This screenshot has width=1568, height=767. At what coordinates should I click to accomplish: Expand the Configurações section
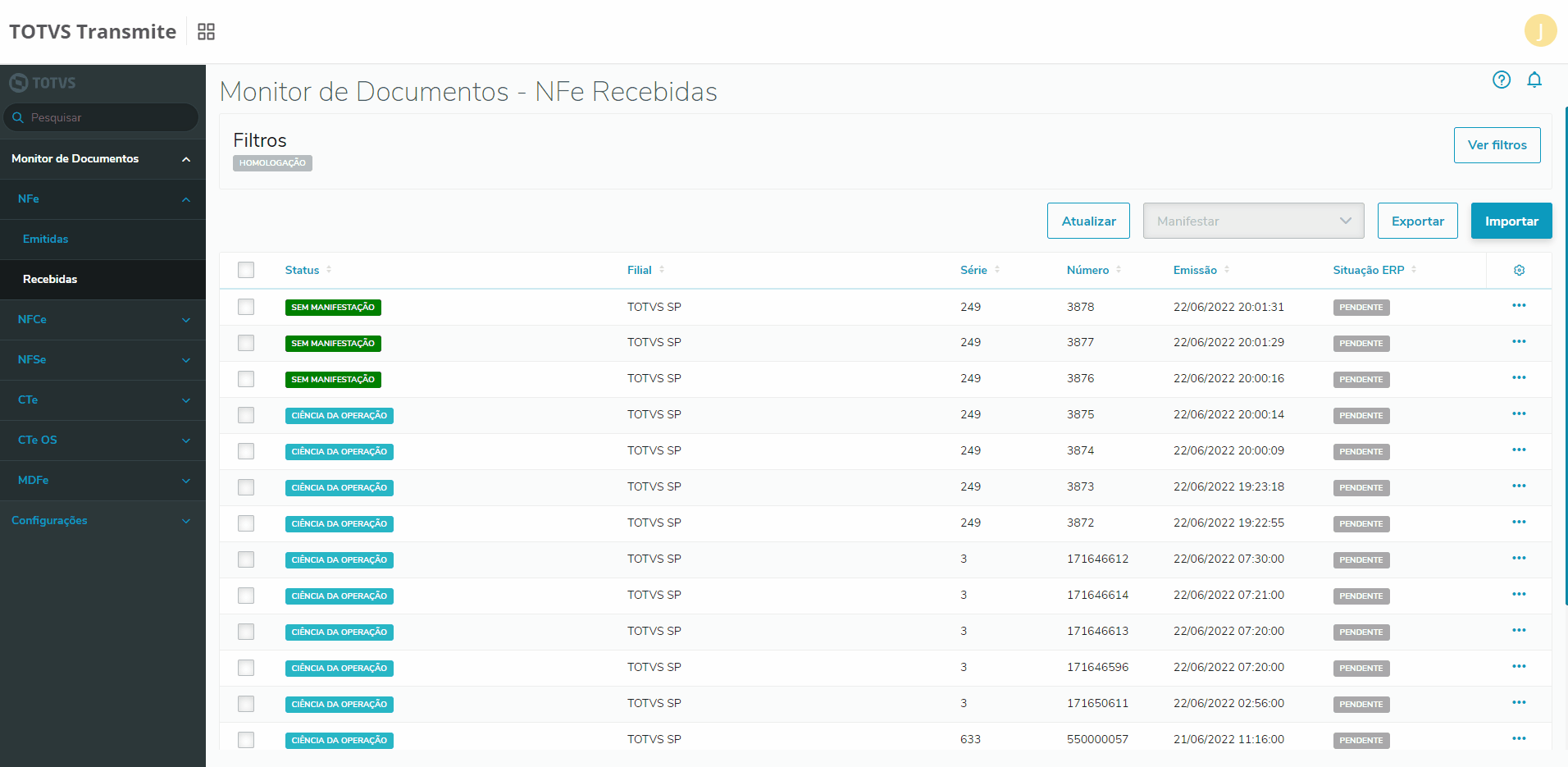coord(103,521)
